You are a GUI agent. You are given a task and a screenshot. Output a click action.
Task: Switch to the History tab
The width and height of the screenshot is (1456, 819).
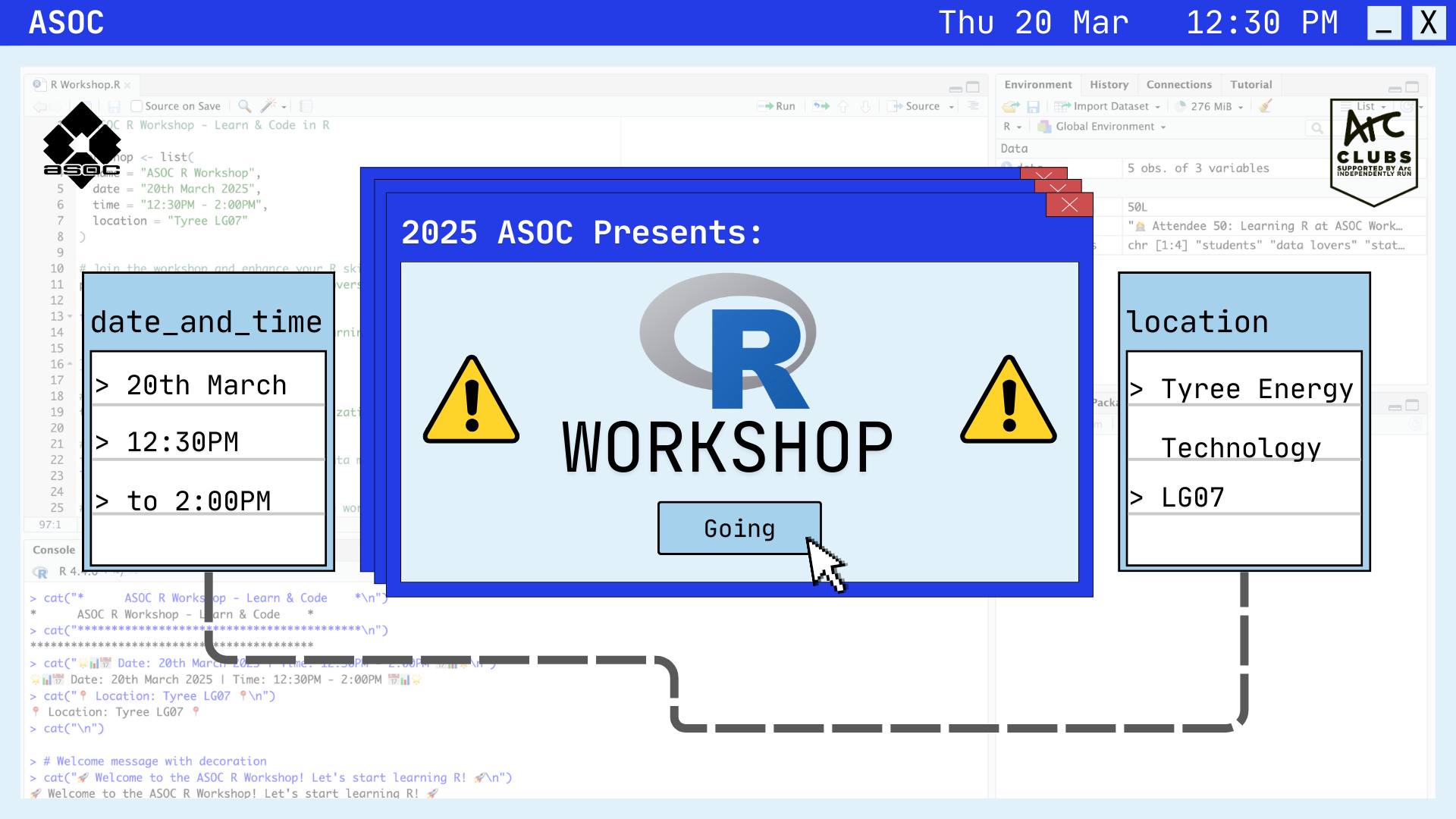pos(1109,84)
